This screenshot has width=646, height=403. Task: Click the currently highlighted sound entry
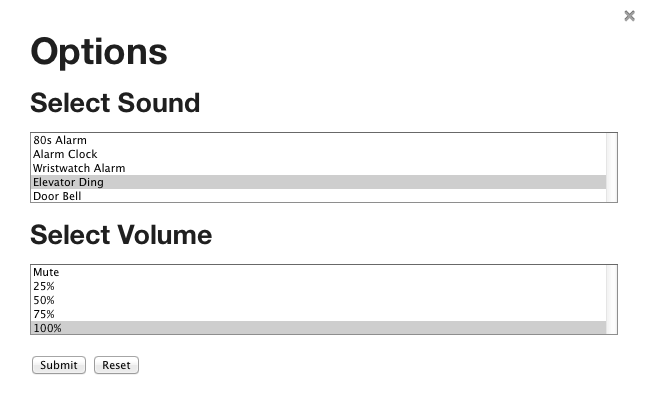(x=318, y=182)
